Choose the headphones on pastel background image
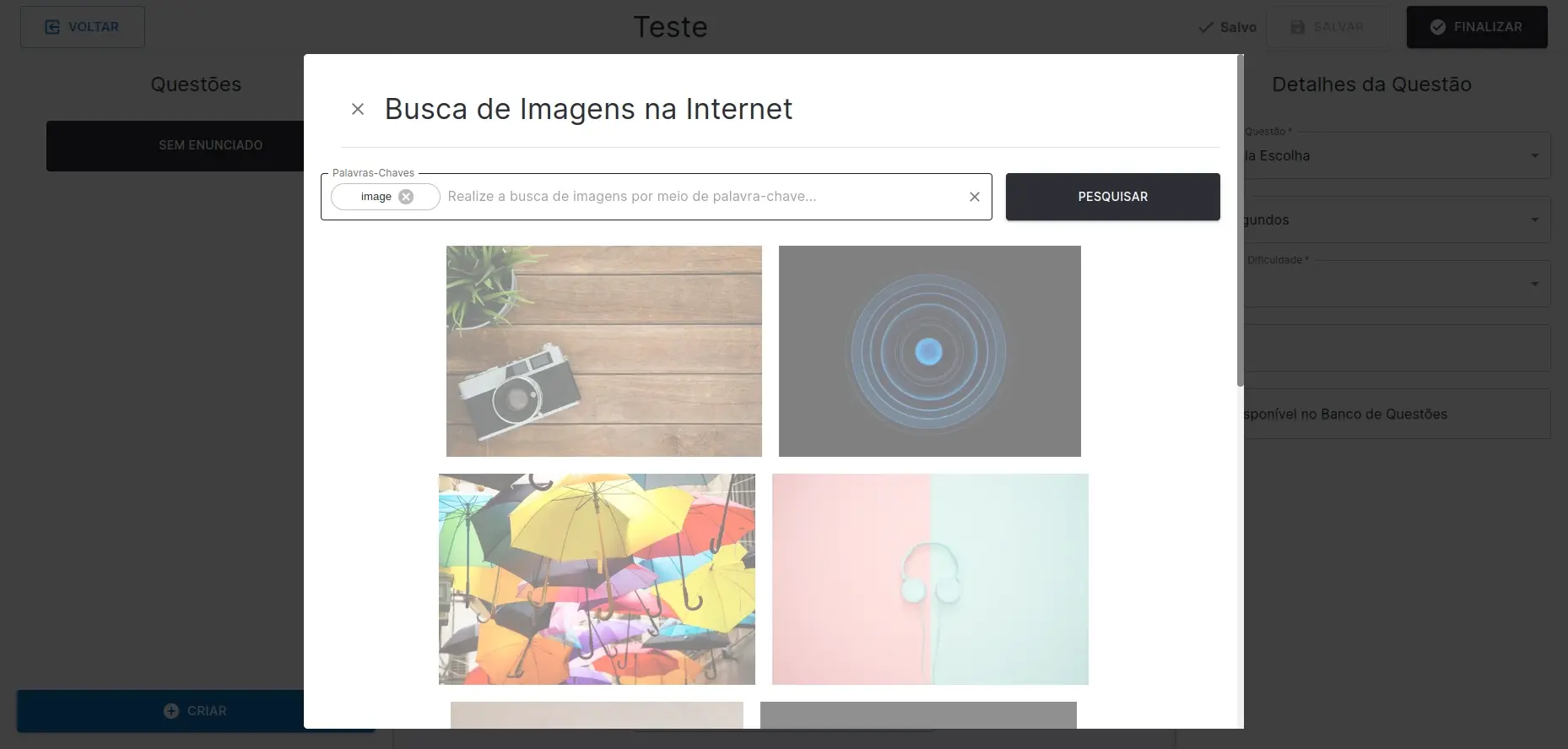The height and width of the screenshot is (749, 1568). (x=930, y=579)
